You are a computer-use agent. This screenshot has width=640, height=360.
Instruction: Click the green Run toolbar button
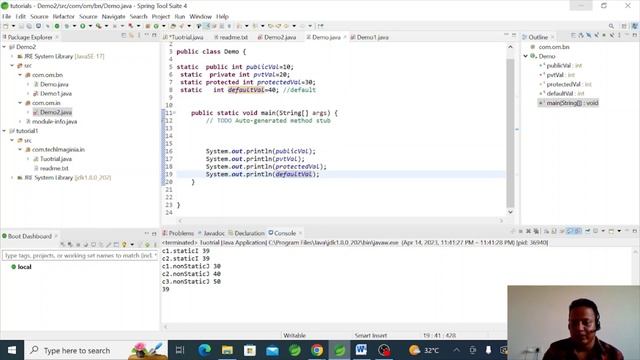(83, 26)
